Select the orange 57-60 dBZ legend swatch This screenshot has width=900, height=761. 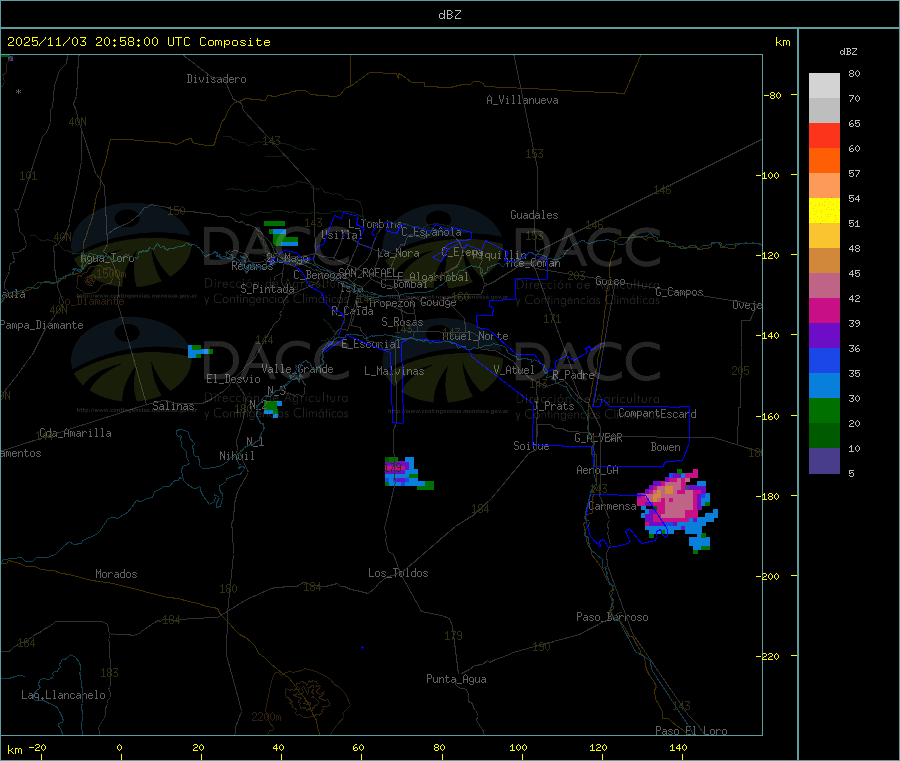824,161
